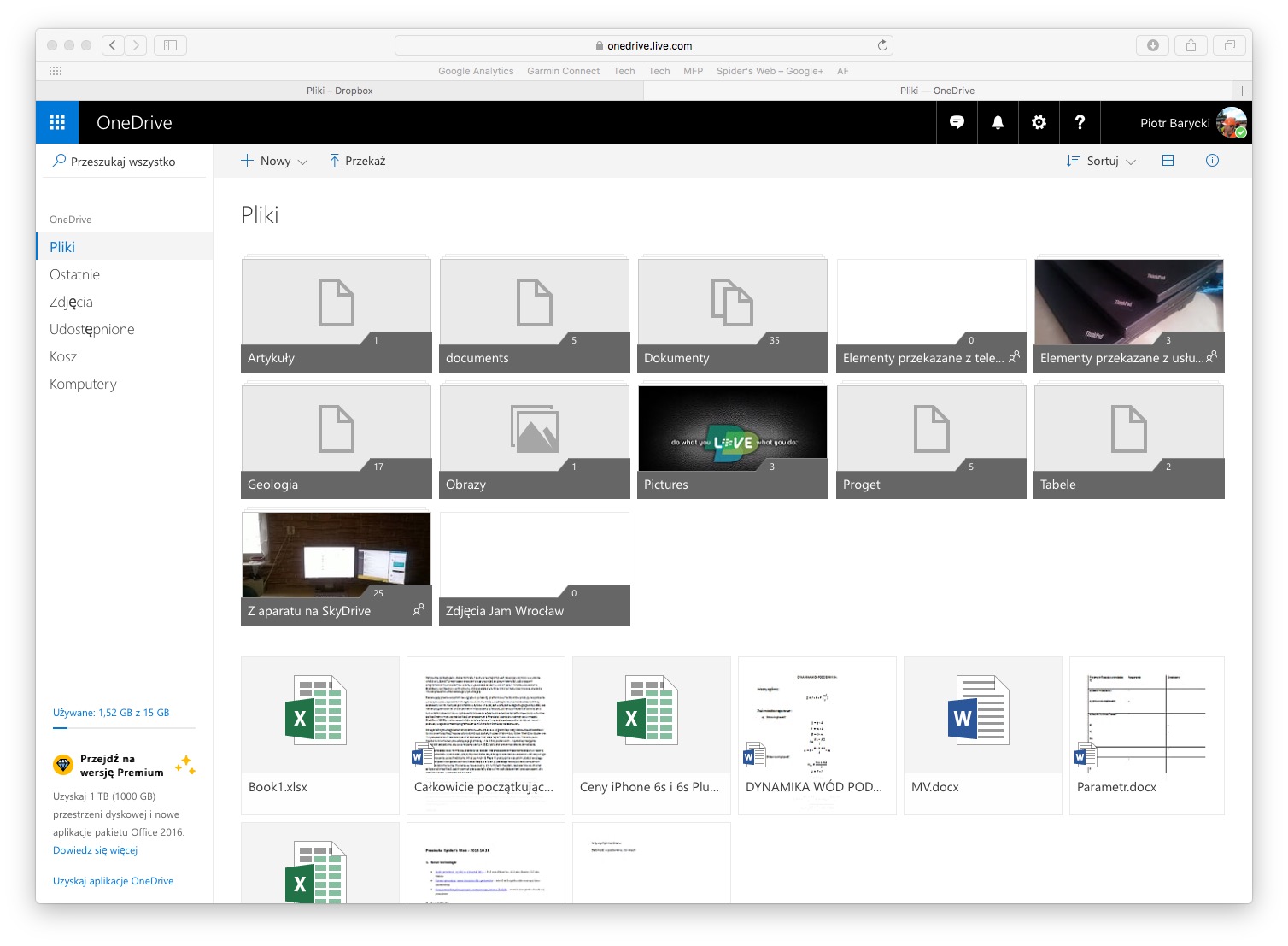Open the Geologia folder
The image size is (1288, 946).
[x=337, y=442]
